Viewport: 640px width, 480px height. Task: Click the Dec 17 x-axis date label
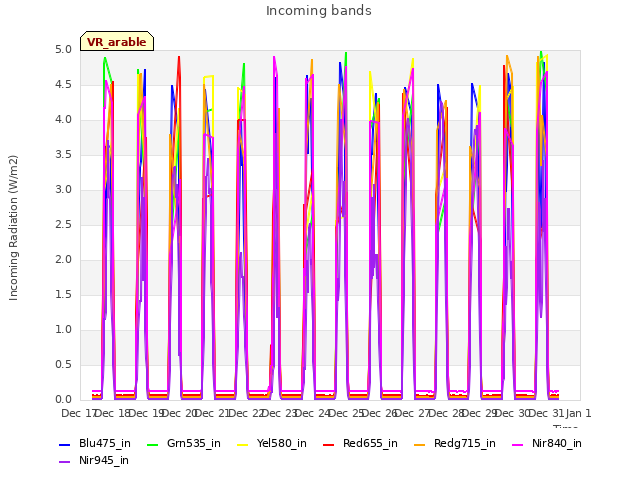pyautogui.click(x=78, y=413)
